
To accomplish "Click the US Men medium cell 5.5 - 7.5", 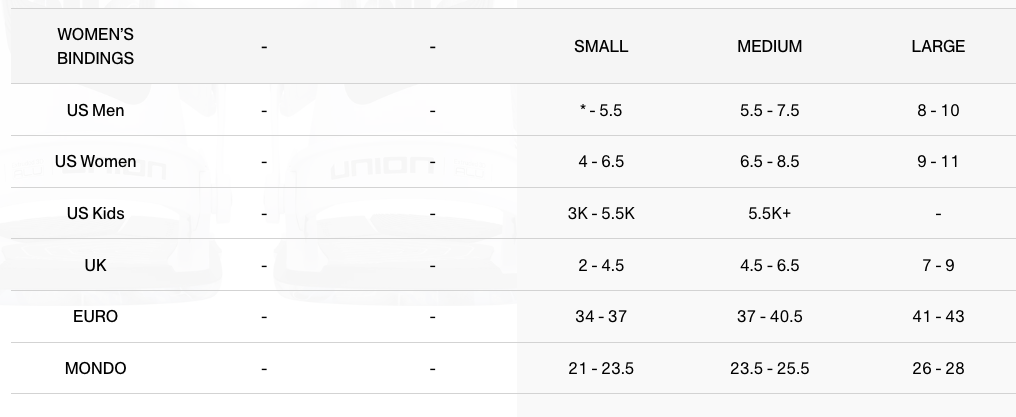I will click(769, 110).
